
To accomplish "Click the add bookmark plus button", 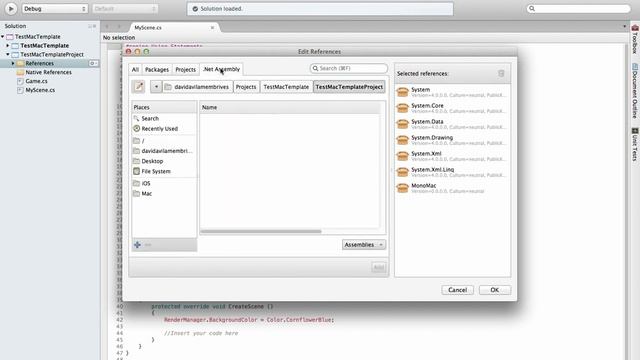I will [x=137, y=245].
